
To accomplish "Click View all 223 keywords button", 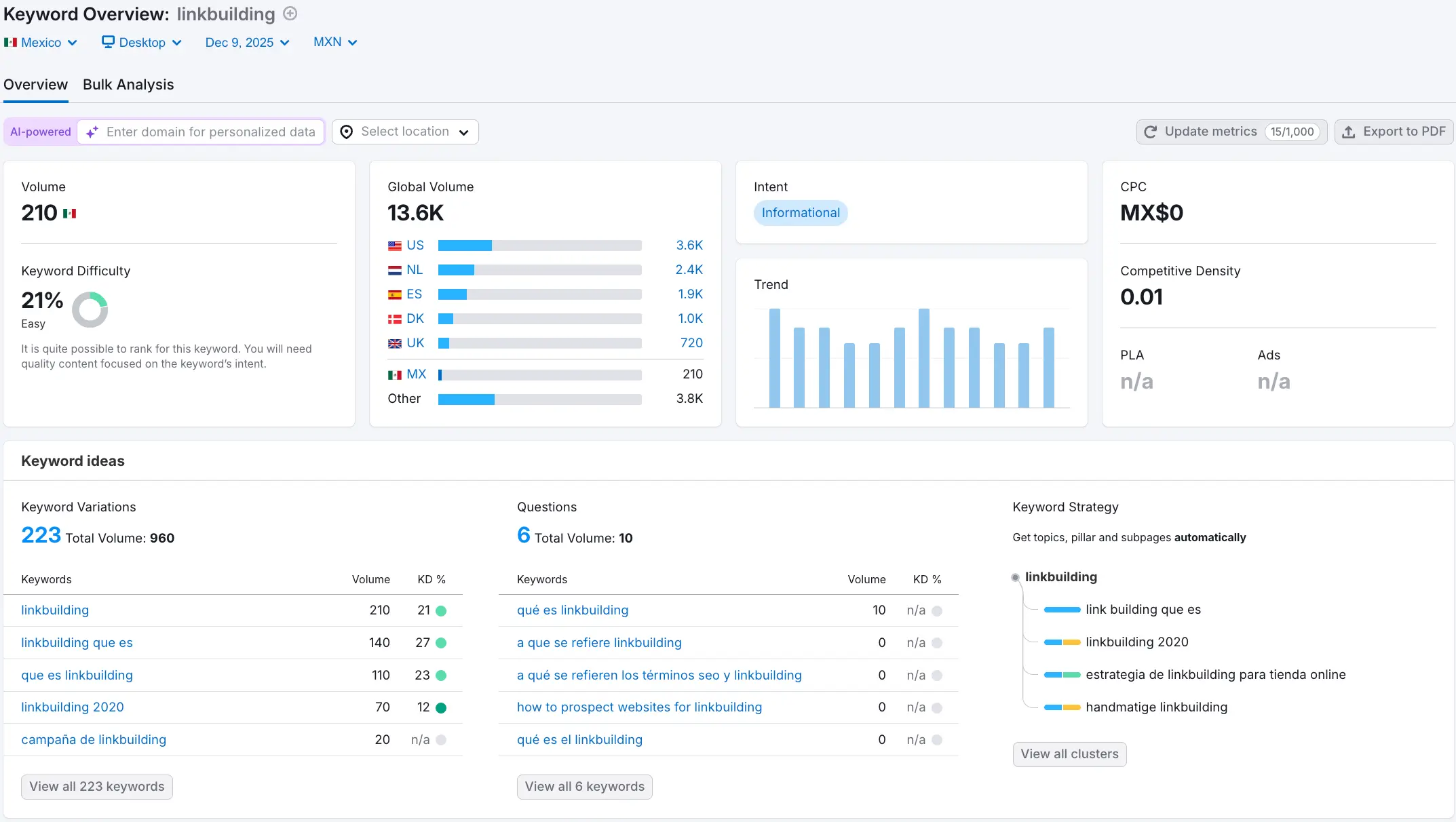I will tap(96, 786).
